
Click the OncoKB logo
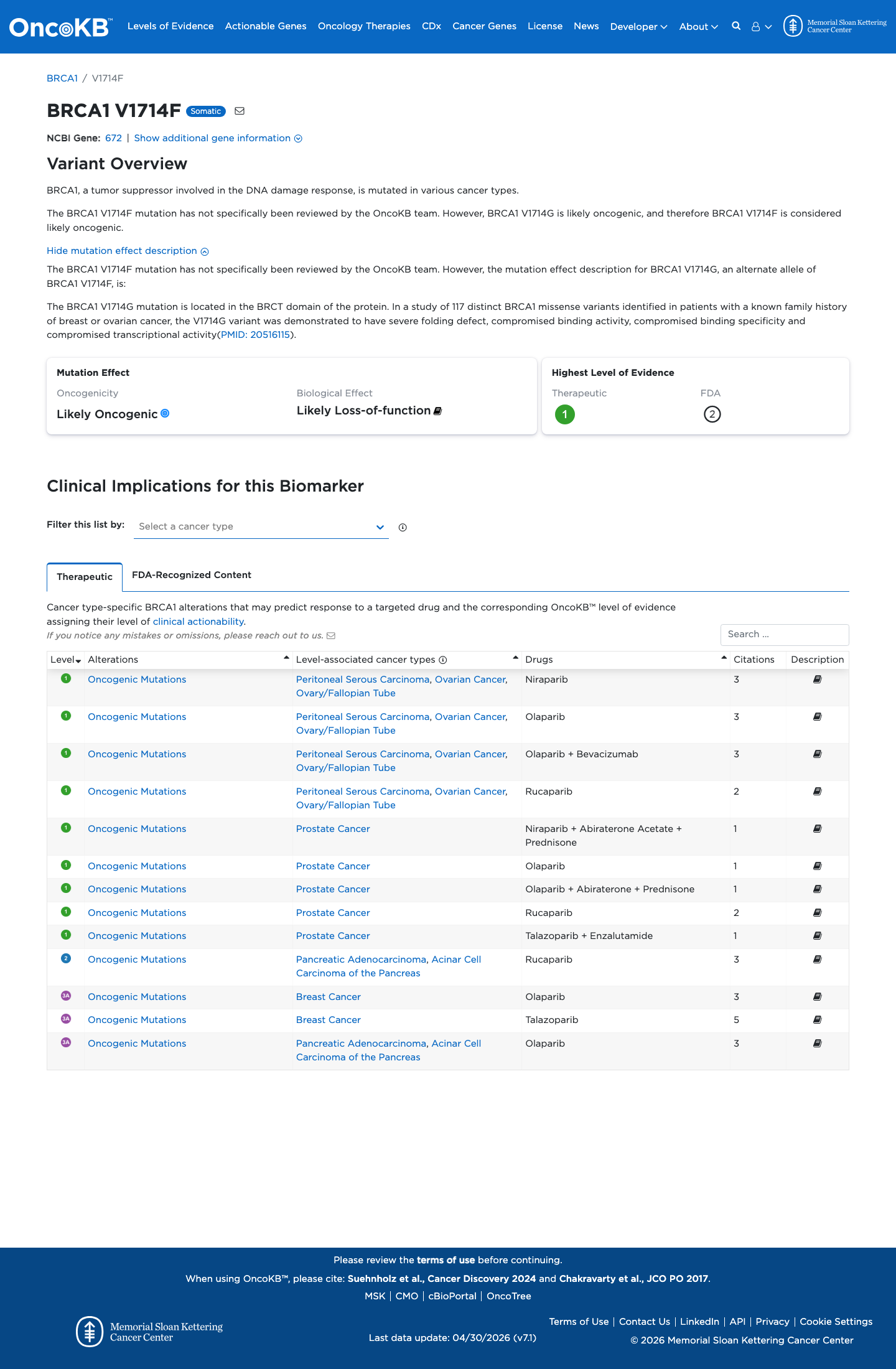coord(60,27)
